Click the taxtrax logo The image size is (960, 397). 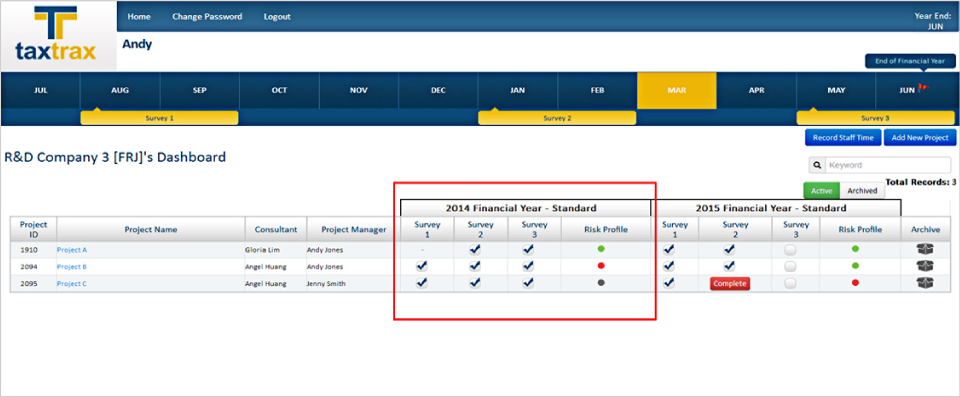56,35
